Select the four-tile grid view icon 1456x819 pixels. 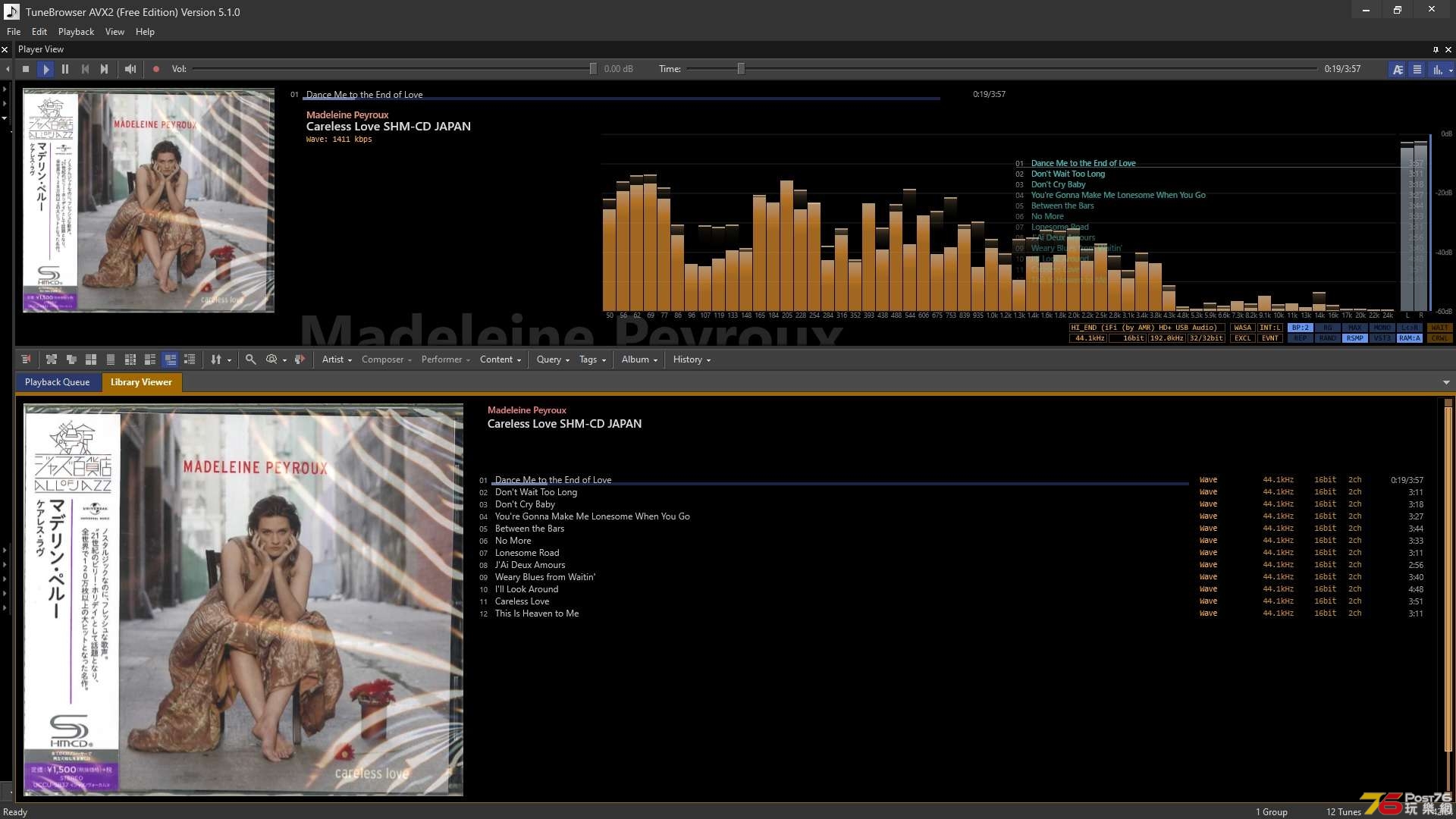coord(91,359)
